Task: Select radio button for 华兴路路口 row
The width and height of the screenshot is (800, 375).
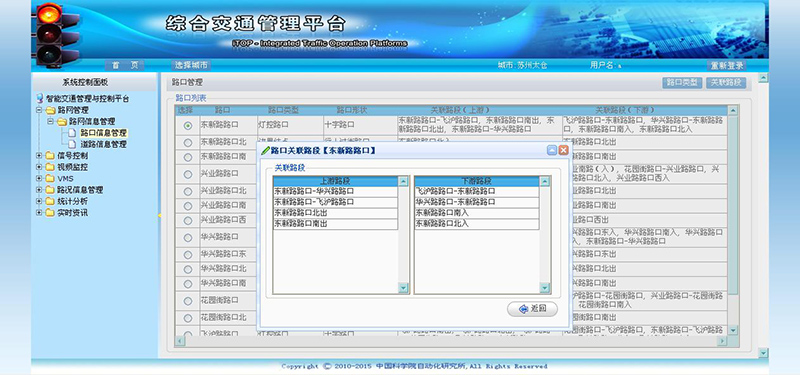Action: point(188,237)
